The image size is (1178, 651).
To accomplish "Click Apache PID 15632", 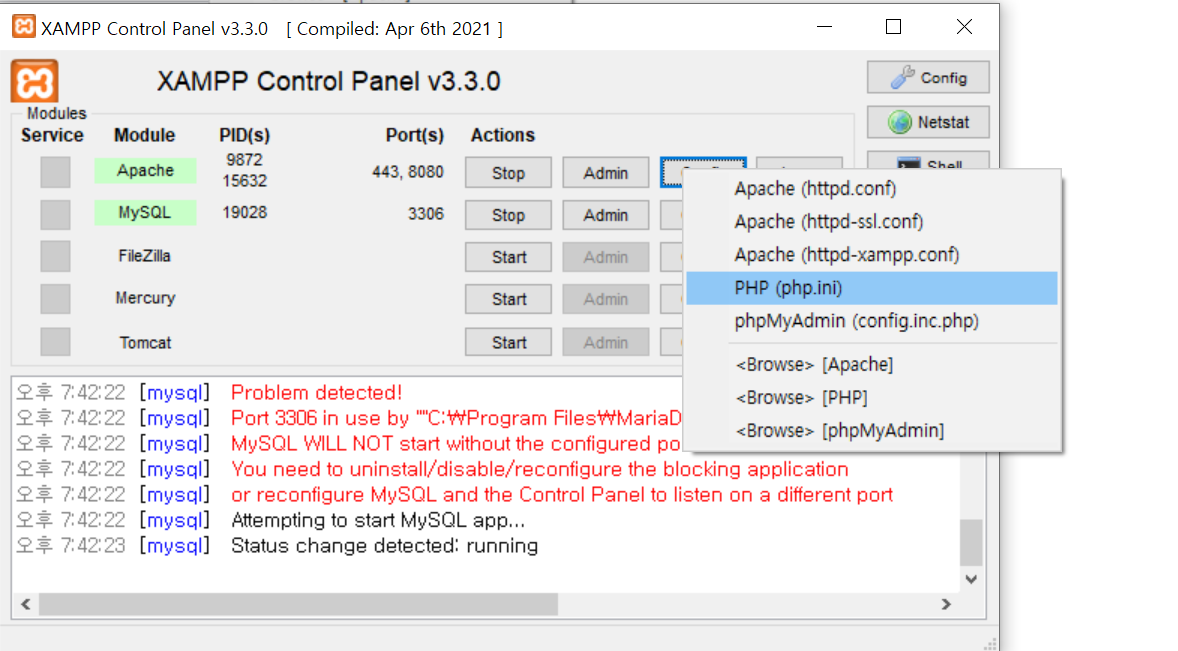I will point(244,181).
